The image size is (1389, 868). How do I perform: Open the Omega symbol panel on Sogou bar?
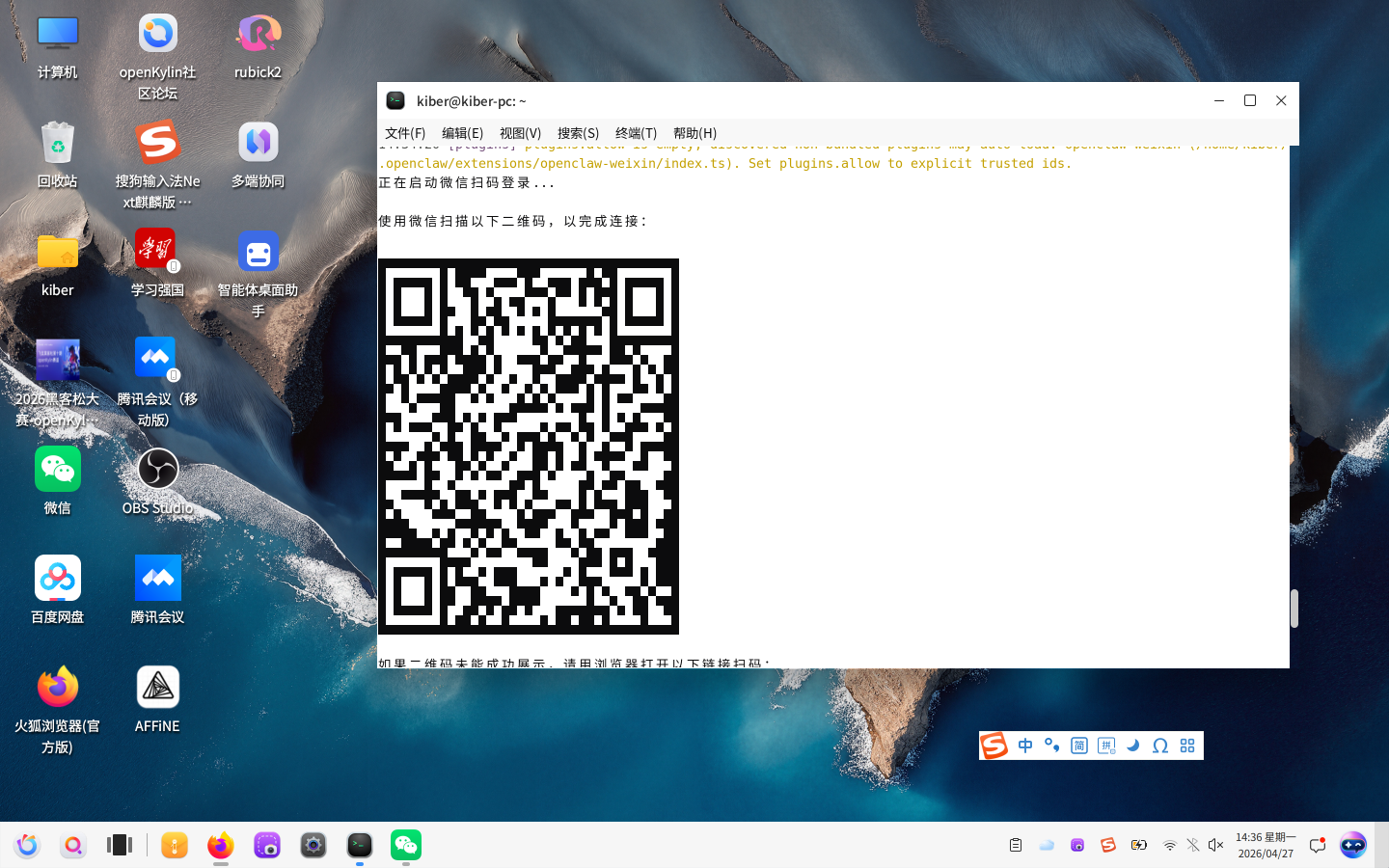(1160, 746)
